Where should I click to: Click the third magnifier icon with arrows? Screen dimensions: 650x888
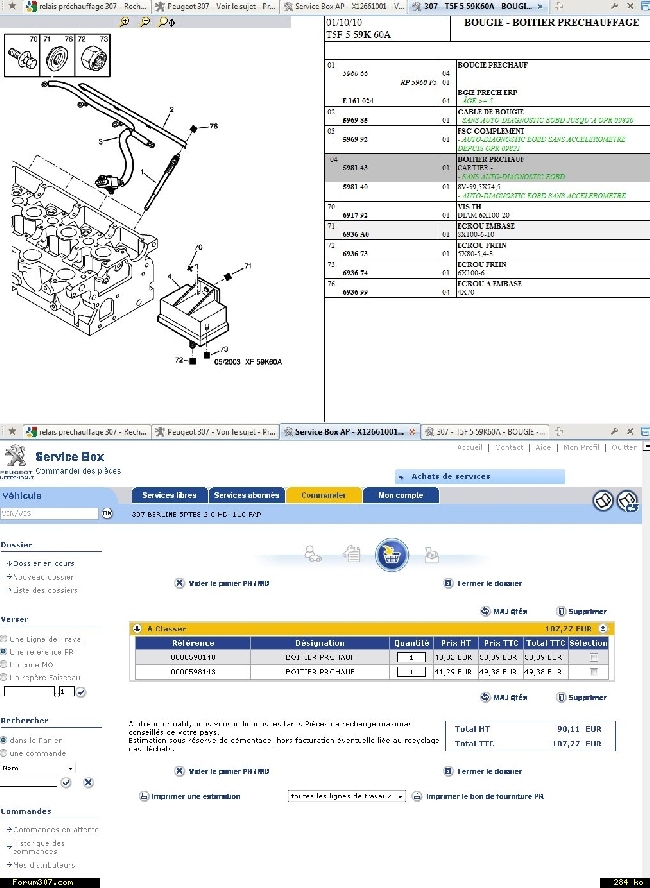(x=166, y=22)
